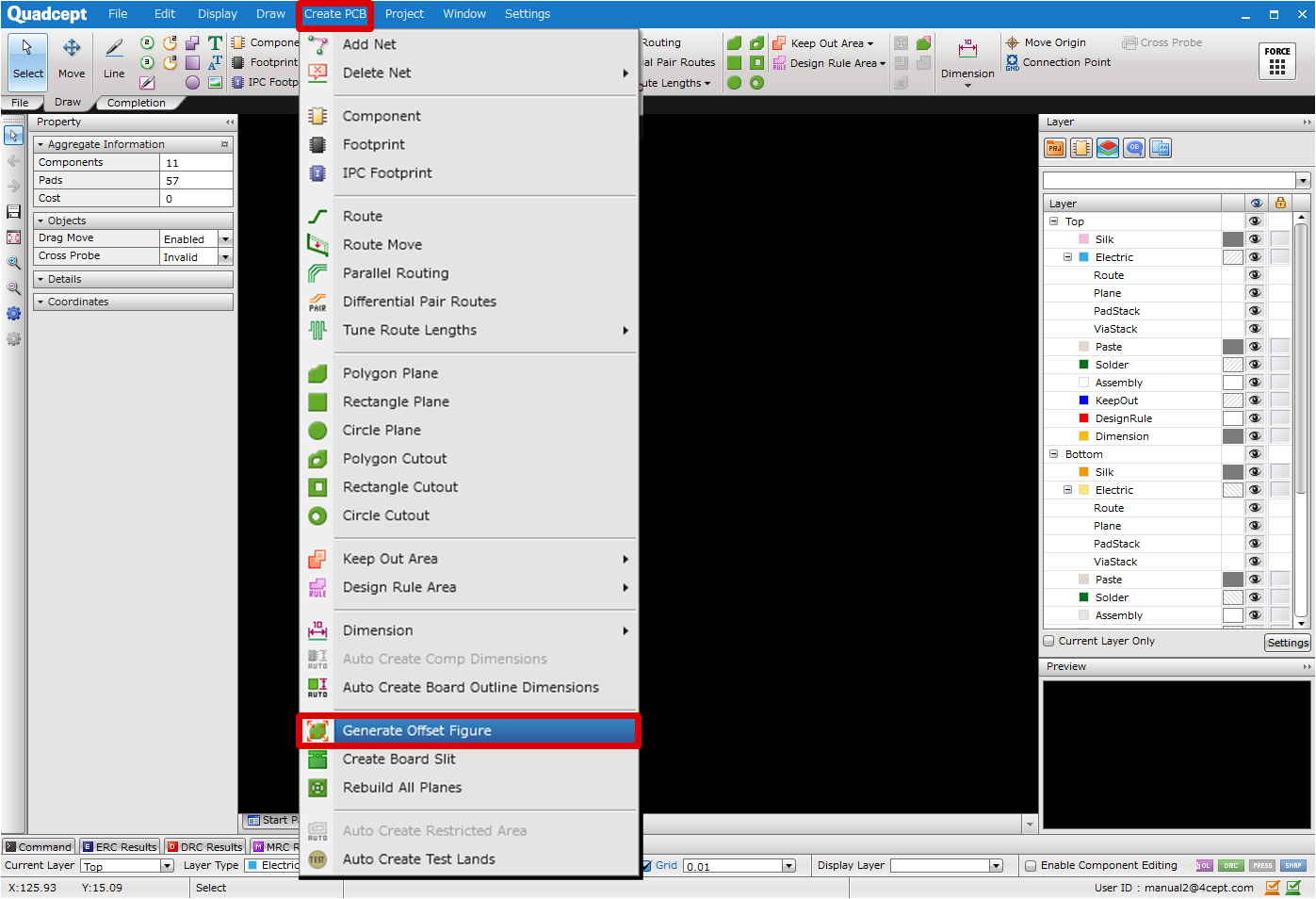Click the stacked layers icon in Layer panel
1316x899 pixels.
tap(1108, 148)
